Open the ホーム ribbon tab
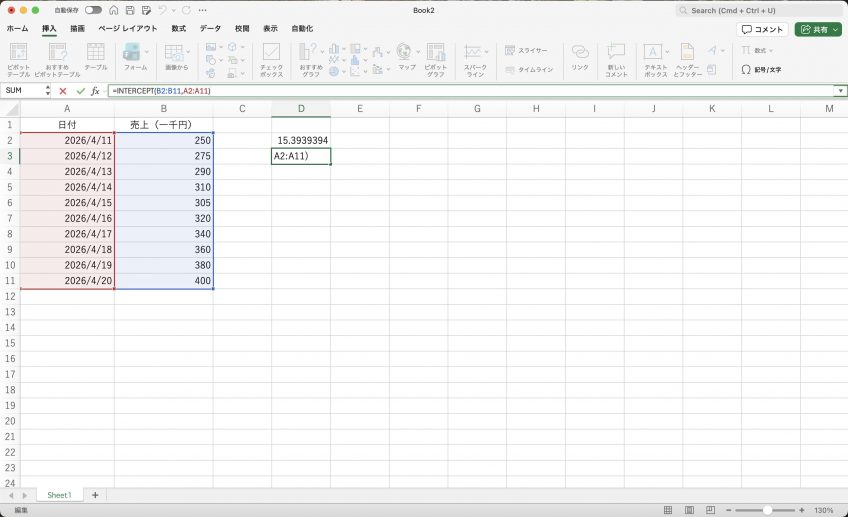This screenshot has height=517, width=848. [17, 29]
